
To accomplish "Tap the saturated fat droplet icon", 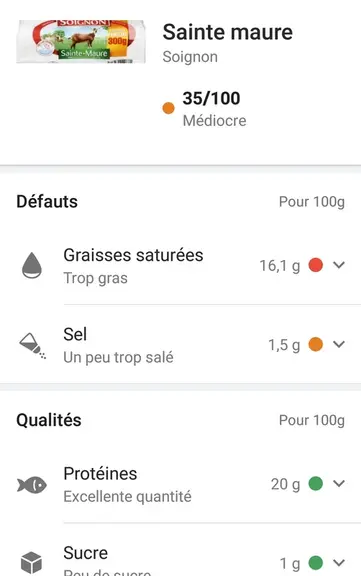I will (x=32, y=265).
